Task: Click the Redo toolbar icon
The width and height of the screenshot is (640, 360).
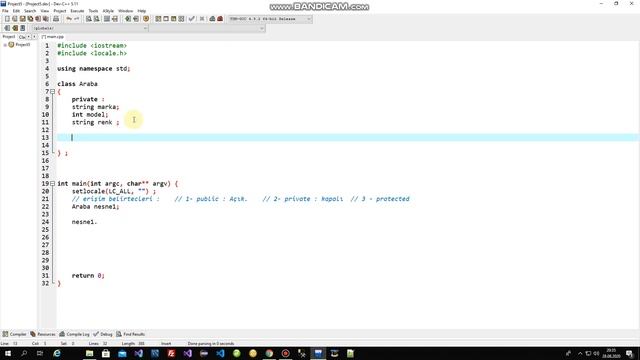Action: 76,19
